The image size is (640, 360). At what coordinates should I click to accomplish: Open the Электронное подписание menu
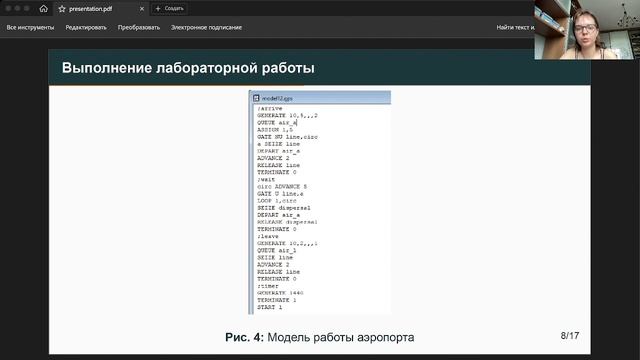point(206,27)
